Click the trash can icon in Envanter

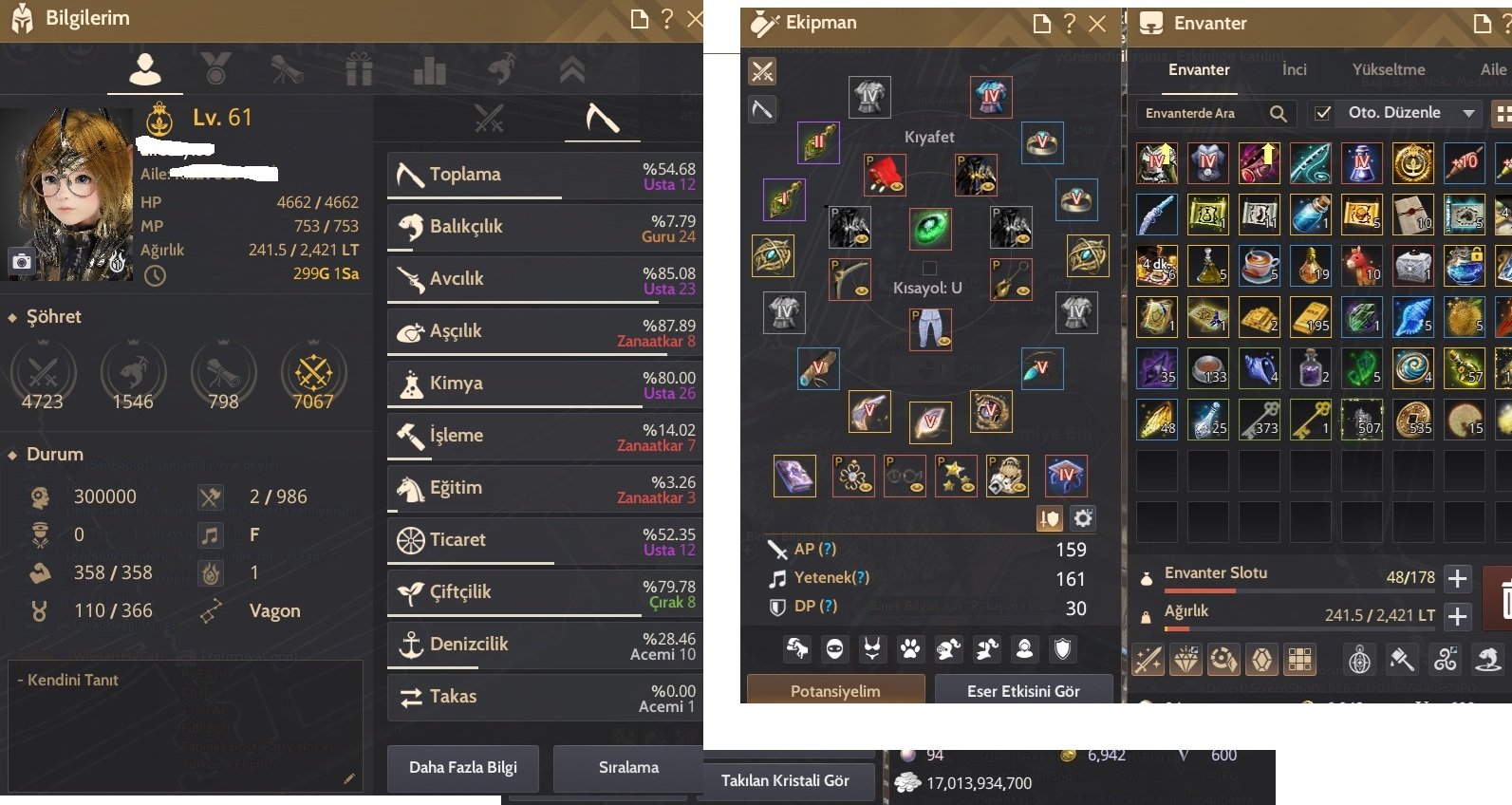click(x=1503, y=600)
